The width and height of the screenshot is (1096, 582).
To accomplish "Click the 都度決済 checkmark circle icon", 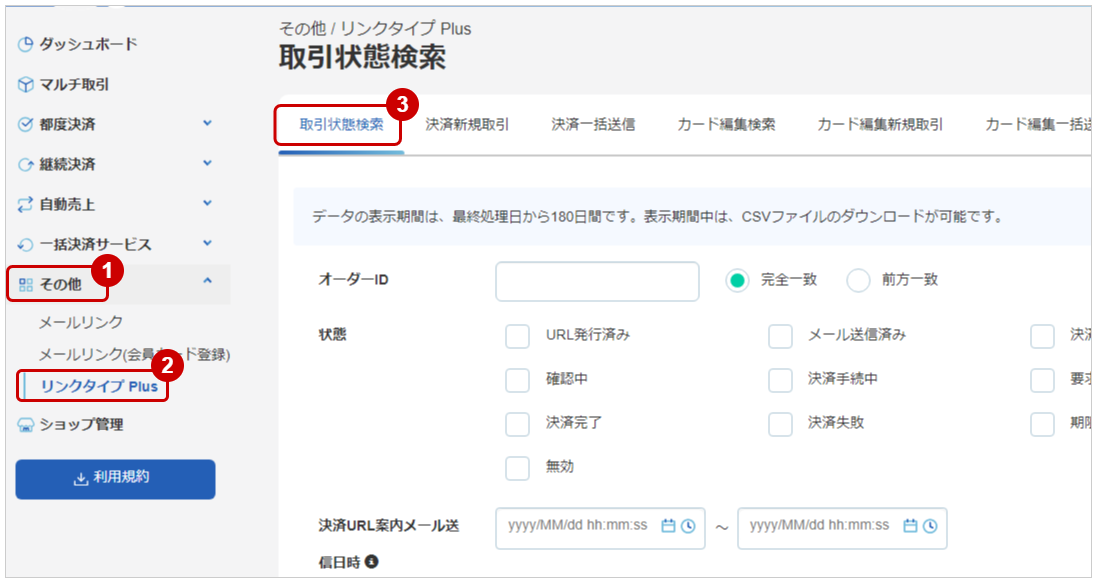I will [25, 124].
